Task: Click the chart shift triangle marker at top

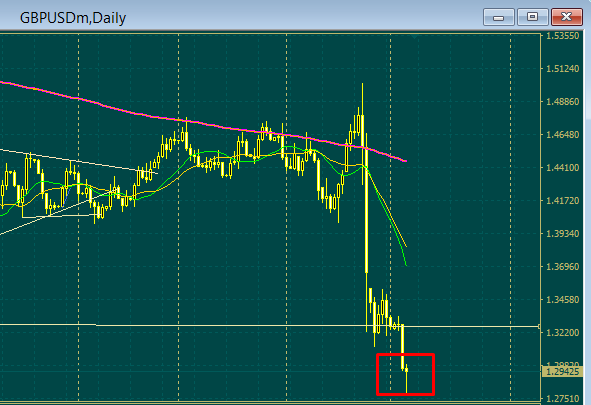Action: 415,37
